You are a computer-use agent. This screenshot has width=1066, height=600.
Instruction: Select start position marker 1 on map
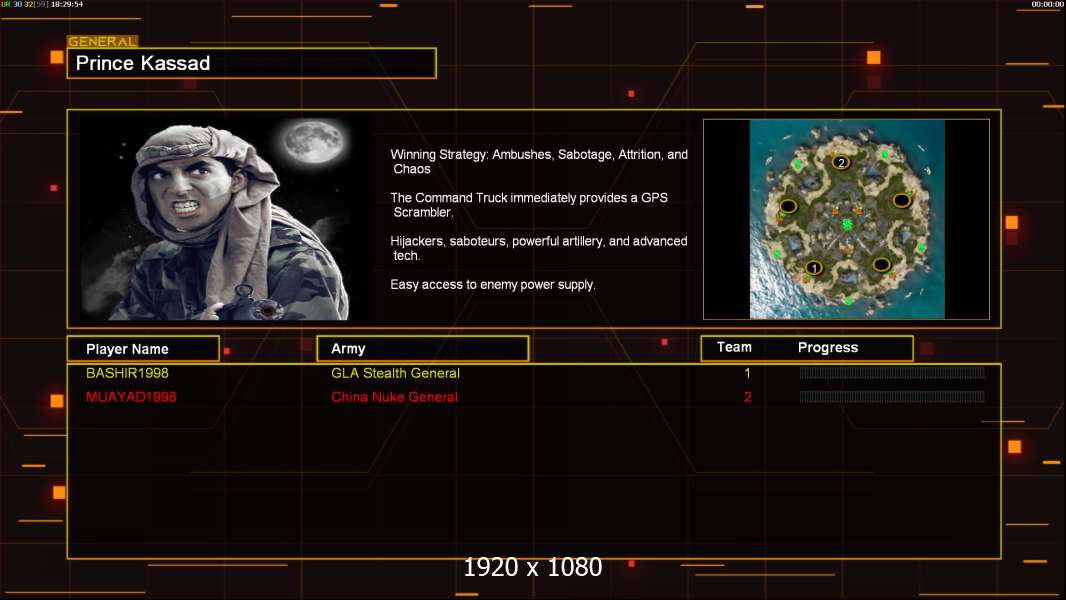point(814,268)
